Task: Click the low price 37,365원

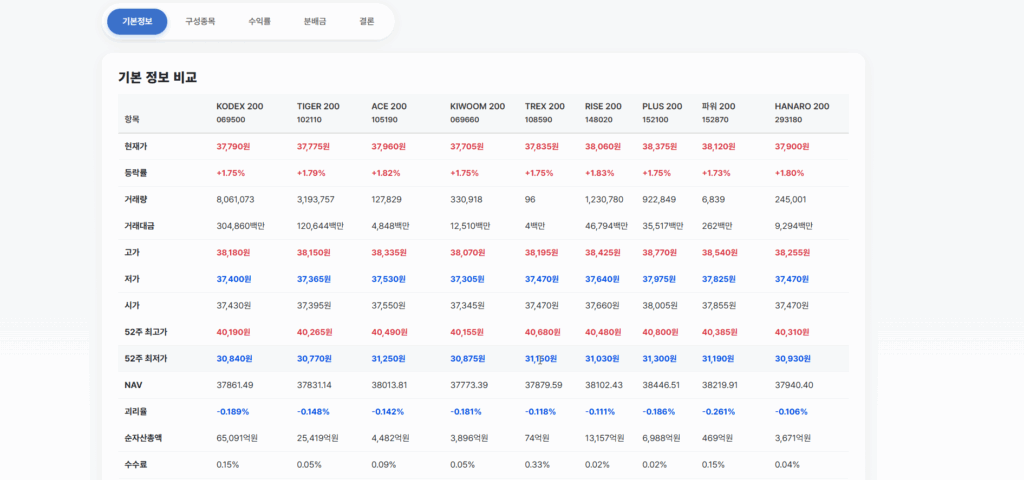Action: pos(313,279)
